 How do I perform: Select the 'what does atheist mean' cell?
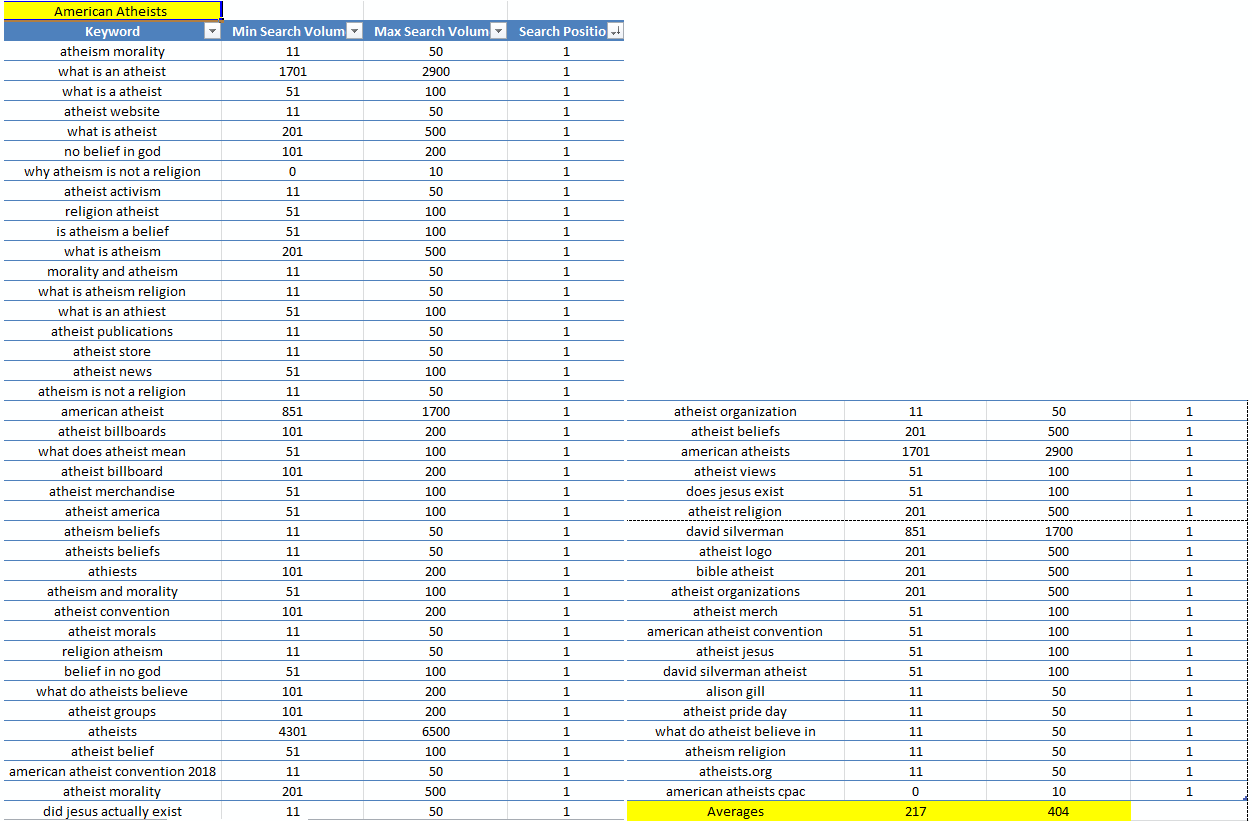click(x=112, y=451)
